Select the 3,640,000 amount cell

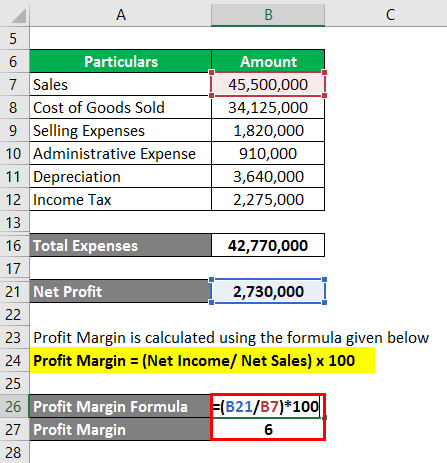(268, 176)
